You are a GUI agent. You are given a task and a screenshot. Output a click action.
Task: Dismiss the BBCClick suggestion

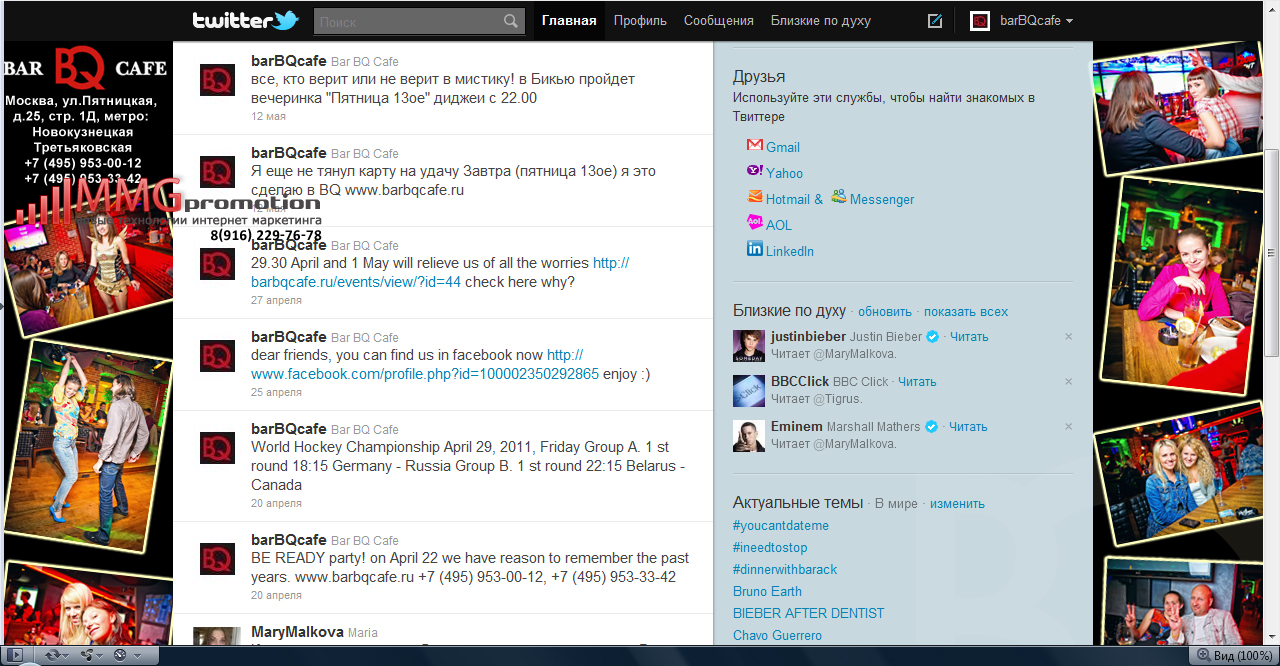1068,382
